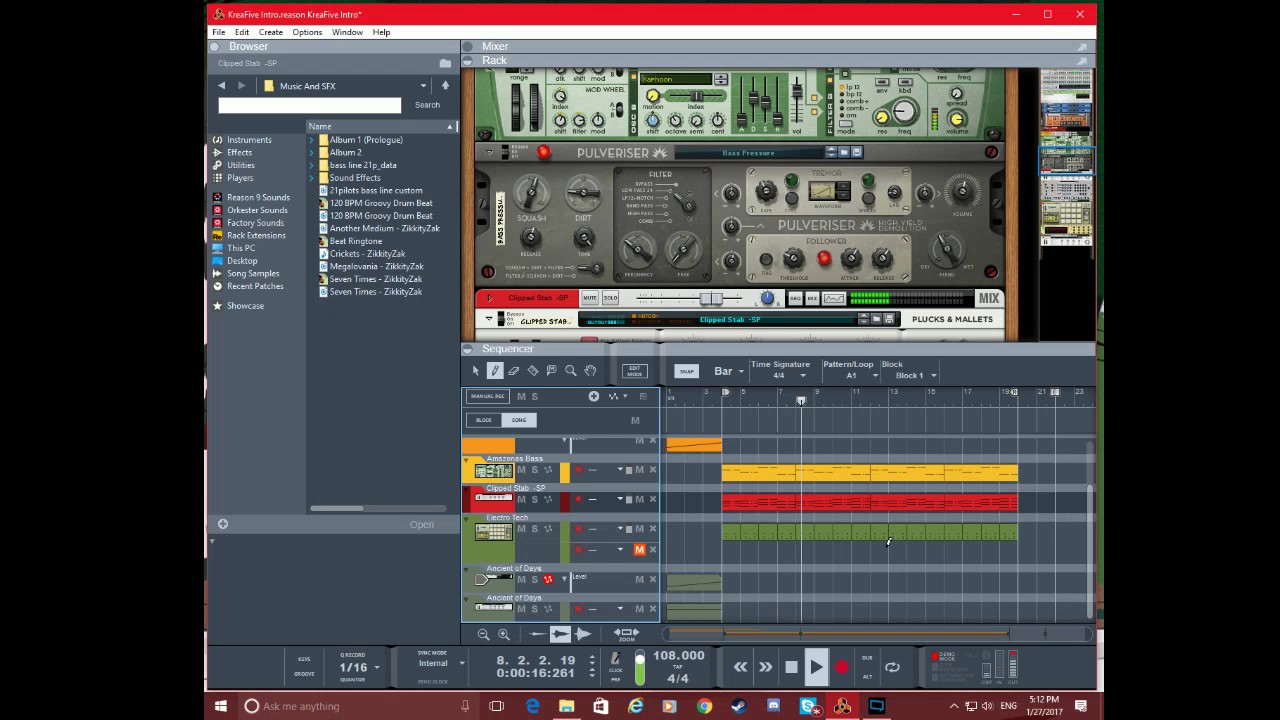Open the Edit menu
The width and height of the screenshot is (1280, 720).
(242, 32)
